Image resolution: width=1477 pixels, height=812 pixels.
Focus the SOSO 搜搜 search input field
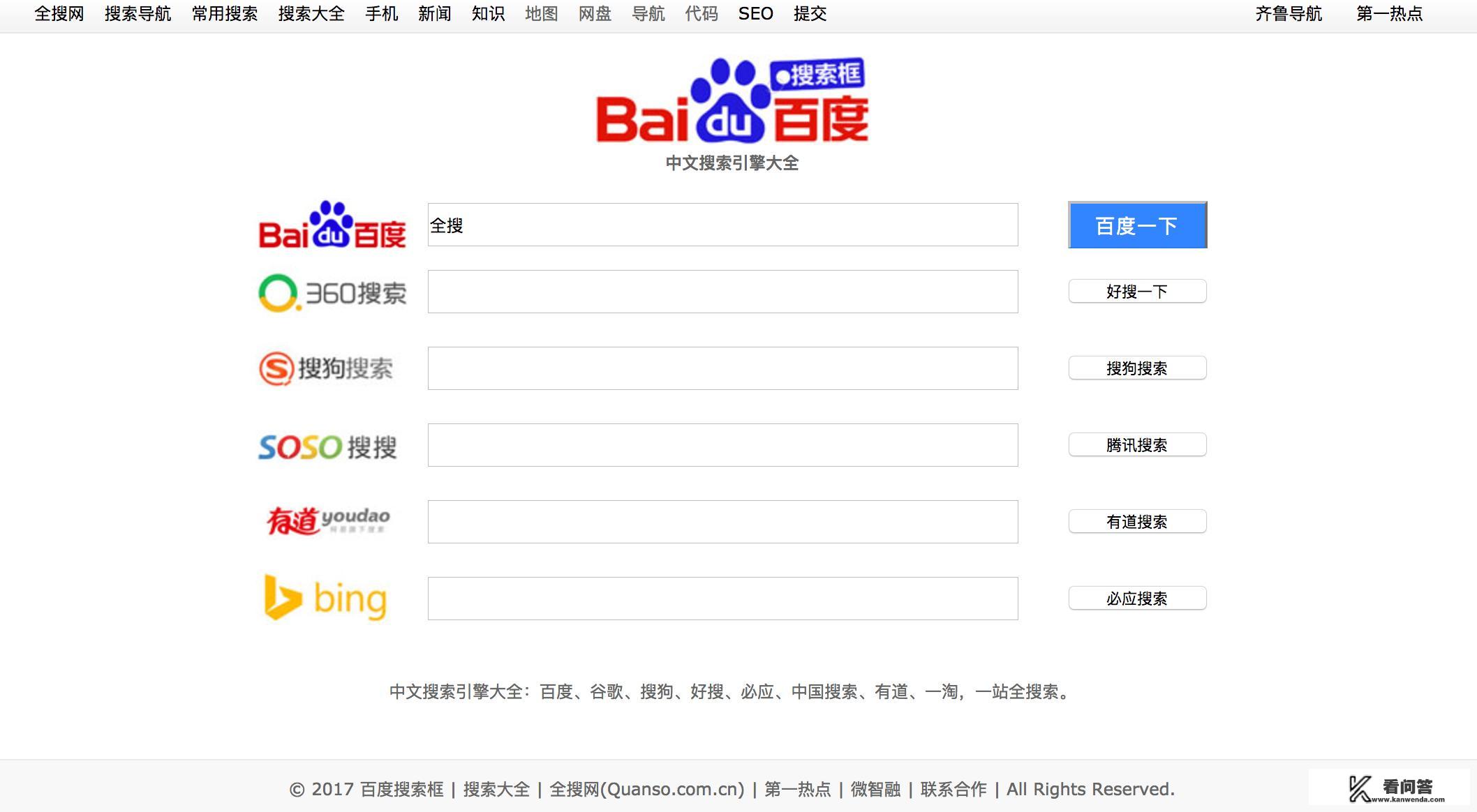722,445
